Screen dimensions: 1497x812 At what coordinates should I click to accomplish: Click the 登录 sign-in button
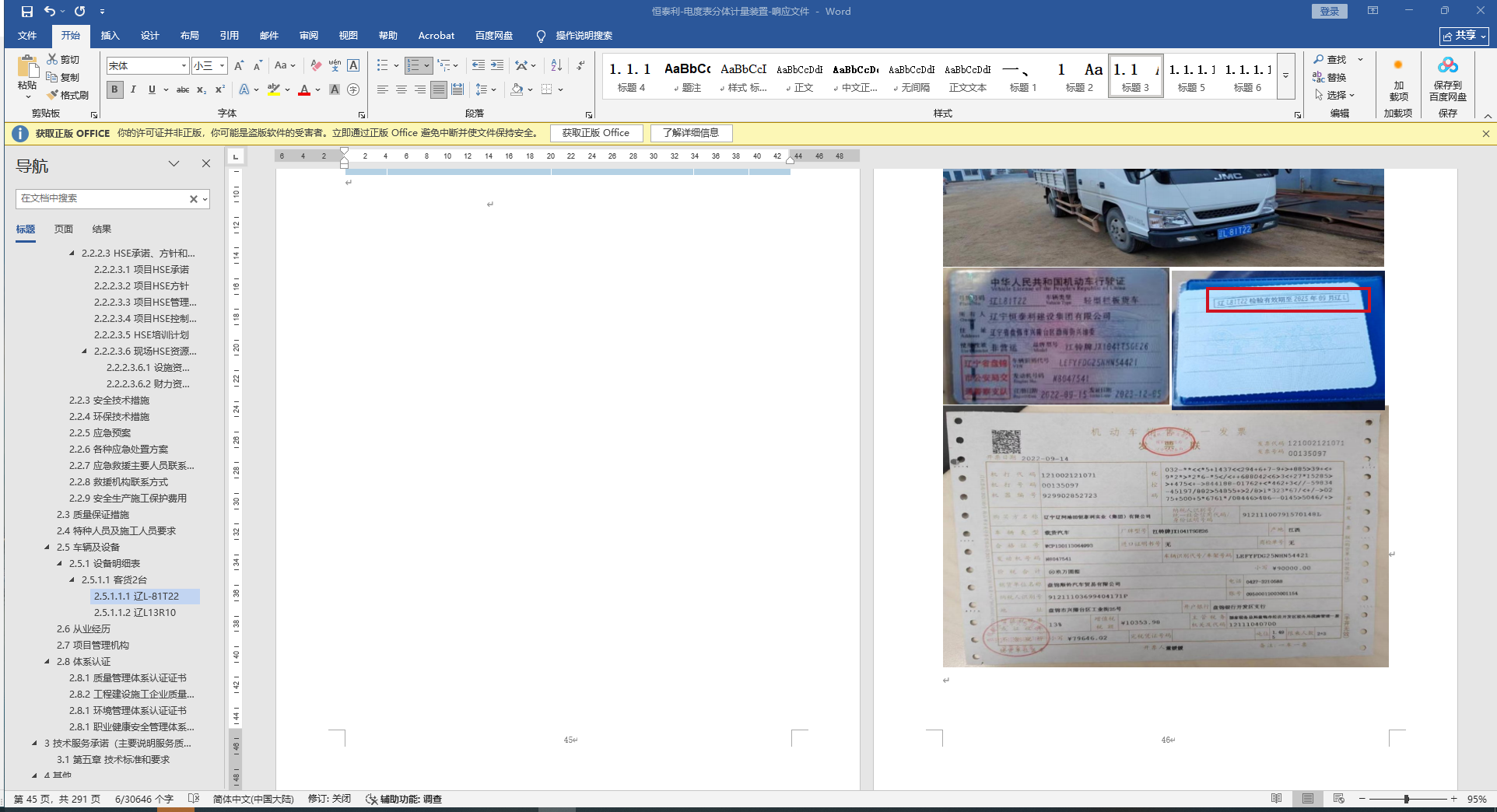point(1330,12)
